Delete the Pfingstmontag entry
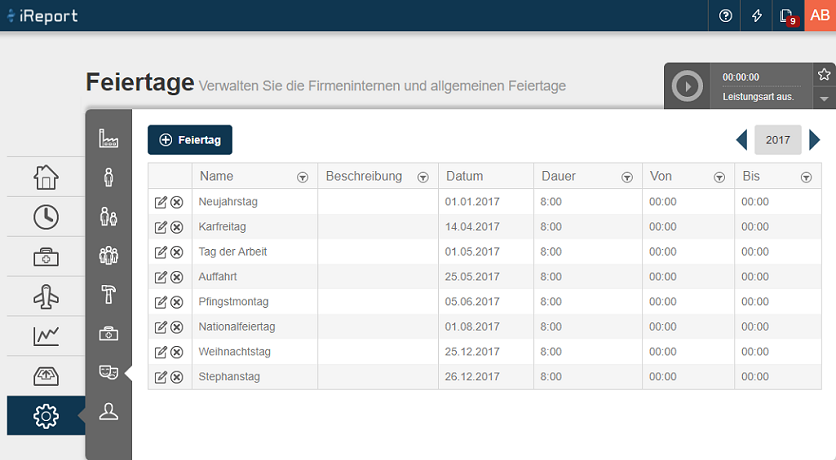Screen dimensions: 836x460 tap(177, 302)
